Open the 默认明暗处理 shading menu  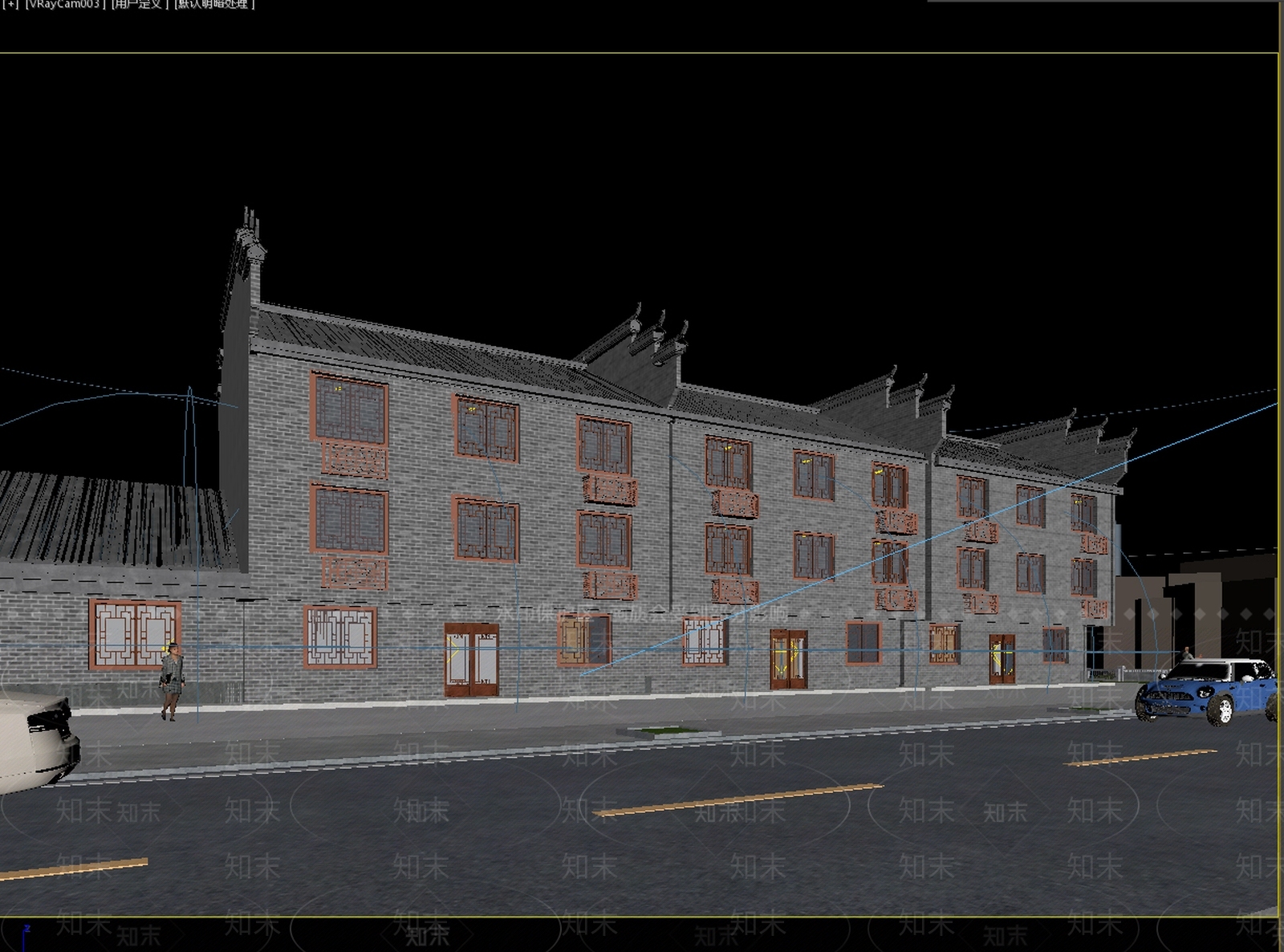click(214, 4)
